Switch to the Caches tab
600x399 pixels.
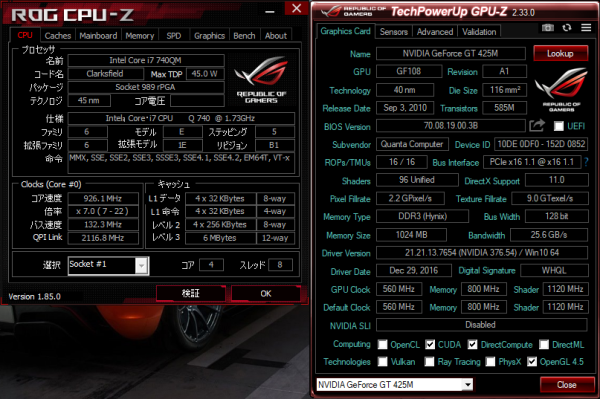point(58,36)
